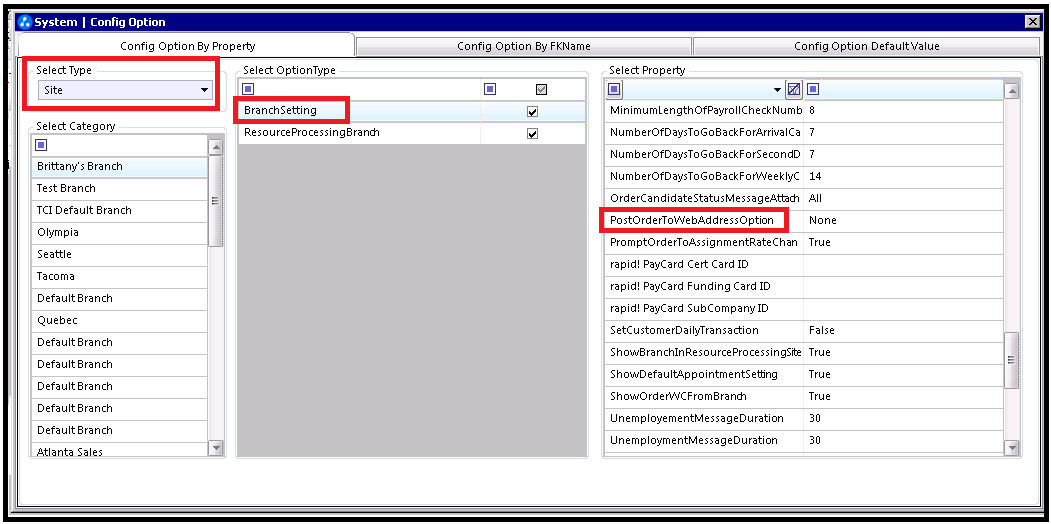
Task: Select rapid! PayCard SubCompany ID
Action: (689, 309)
